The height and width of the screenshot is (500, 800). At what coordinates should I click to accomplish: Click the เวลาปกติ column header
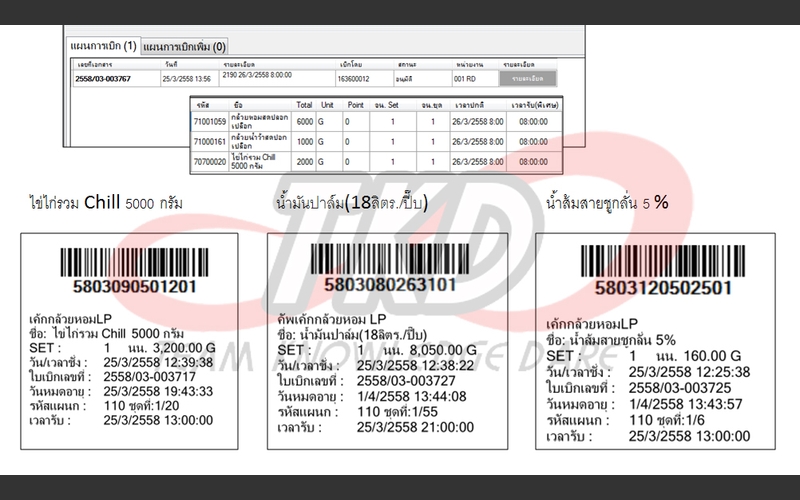click(469, 105)
